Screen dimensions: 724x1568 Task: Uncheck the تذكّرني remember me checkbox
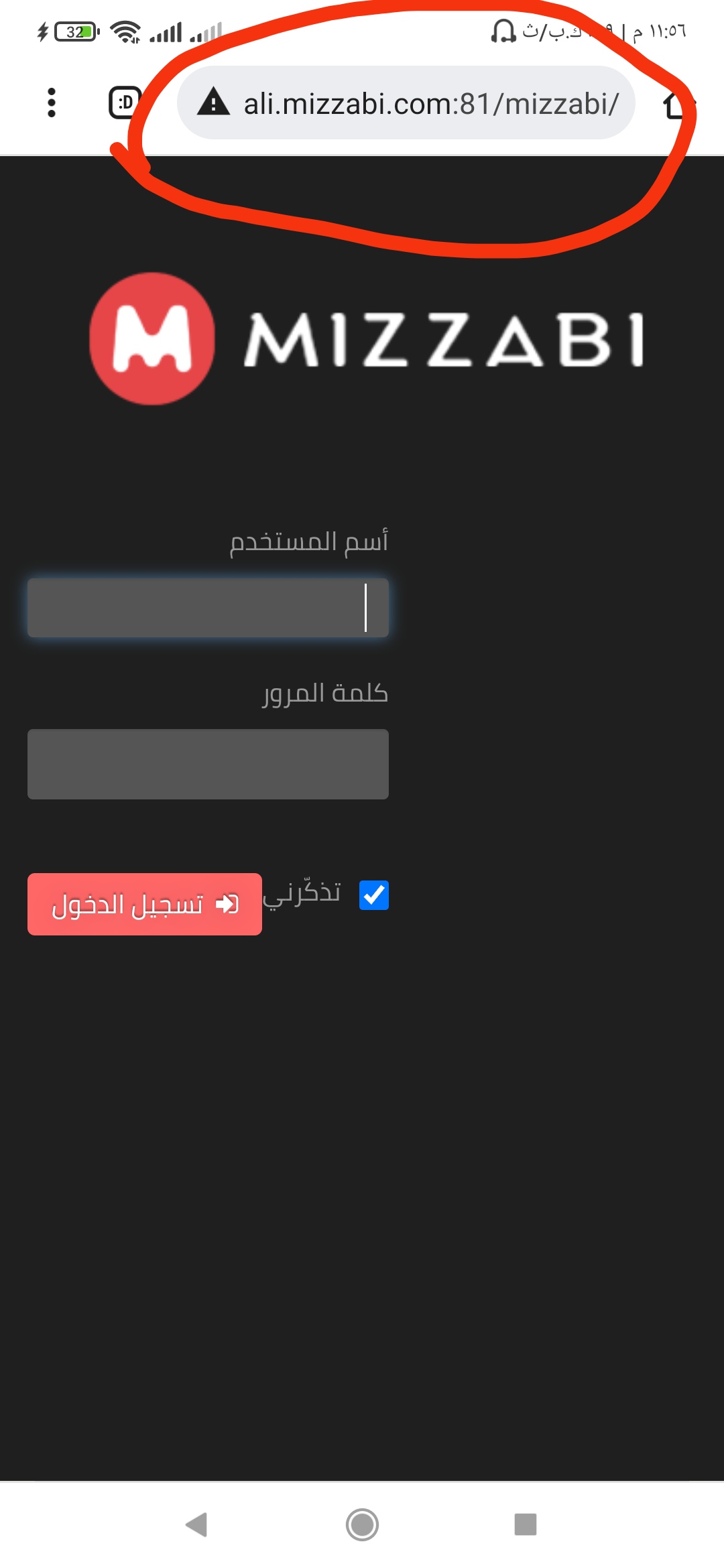(374, 895)
